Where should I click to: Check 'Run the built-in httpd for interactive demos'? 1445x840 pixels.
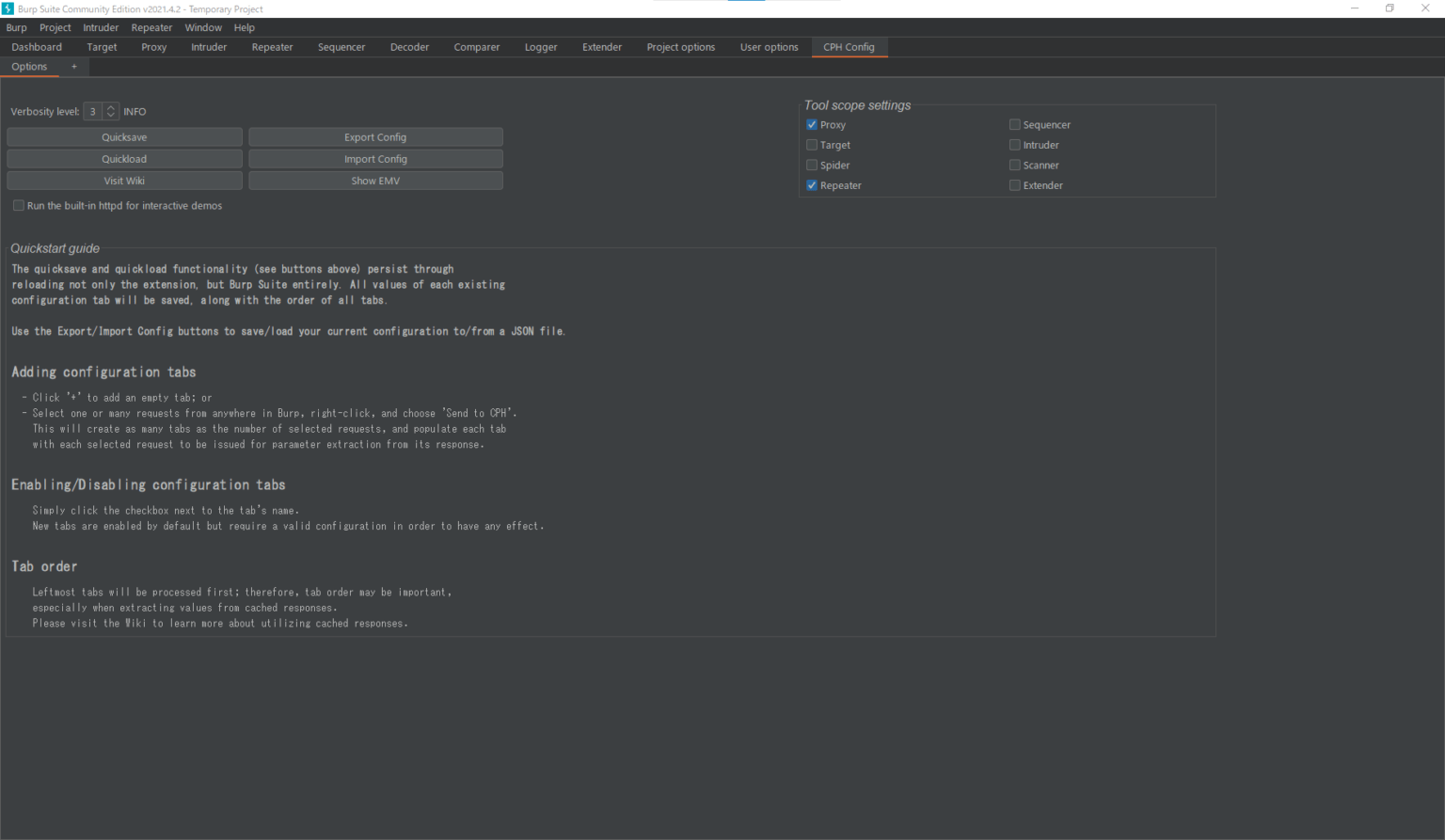click(x=18, y=205)
